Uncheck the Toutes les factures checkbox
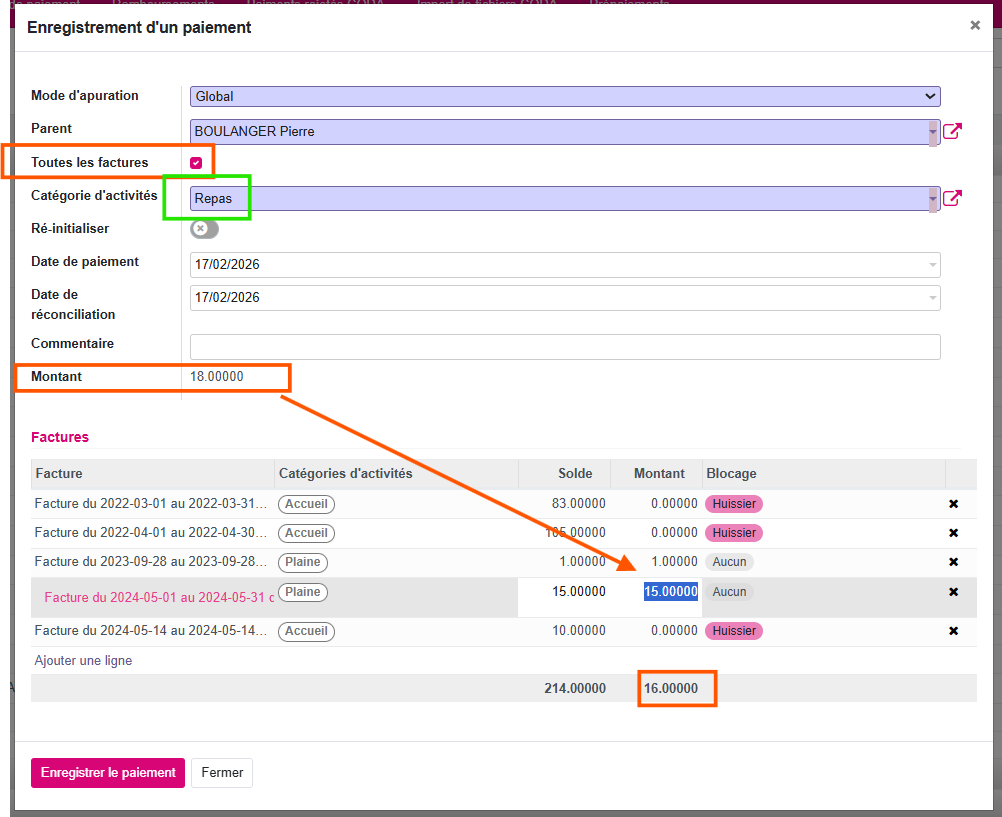Viewport: 1002px width, 817px height. pos(196,163)
